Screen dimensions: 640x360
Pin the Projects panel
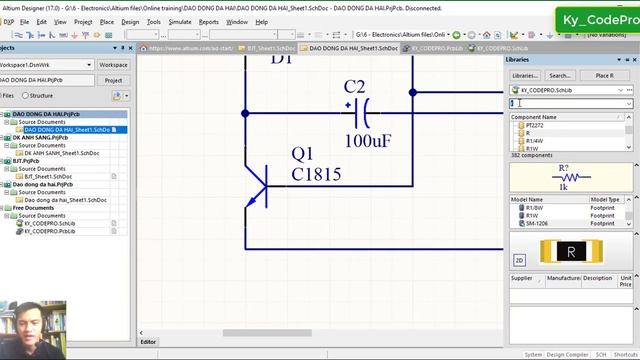122,48
